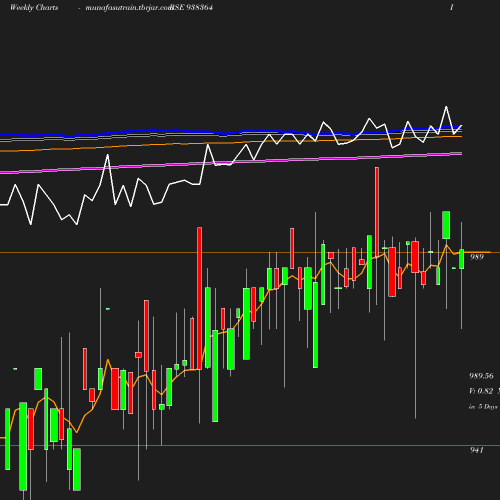Click the 'Weekly Charts' title text
The height and width of the screenshot is (500, 500).
coord(34,7)
